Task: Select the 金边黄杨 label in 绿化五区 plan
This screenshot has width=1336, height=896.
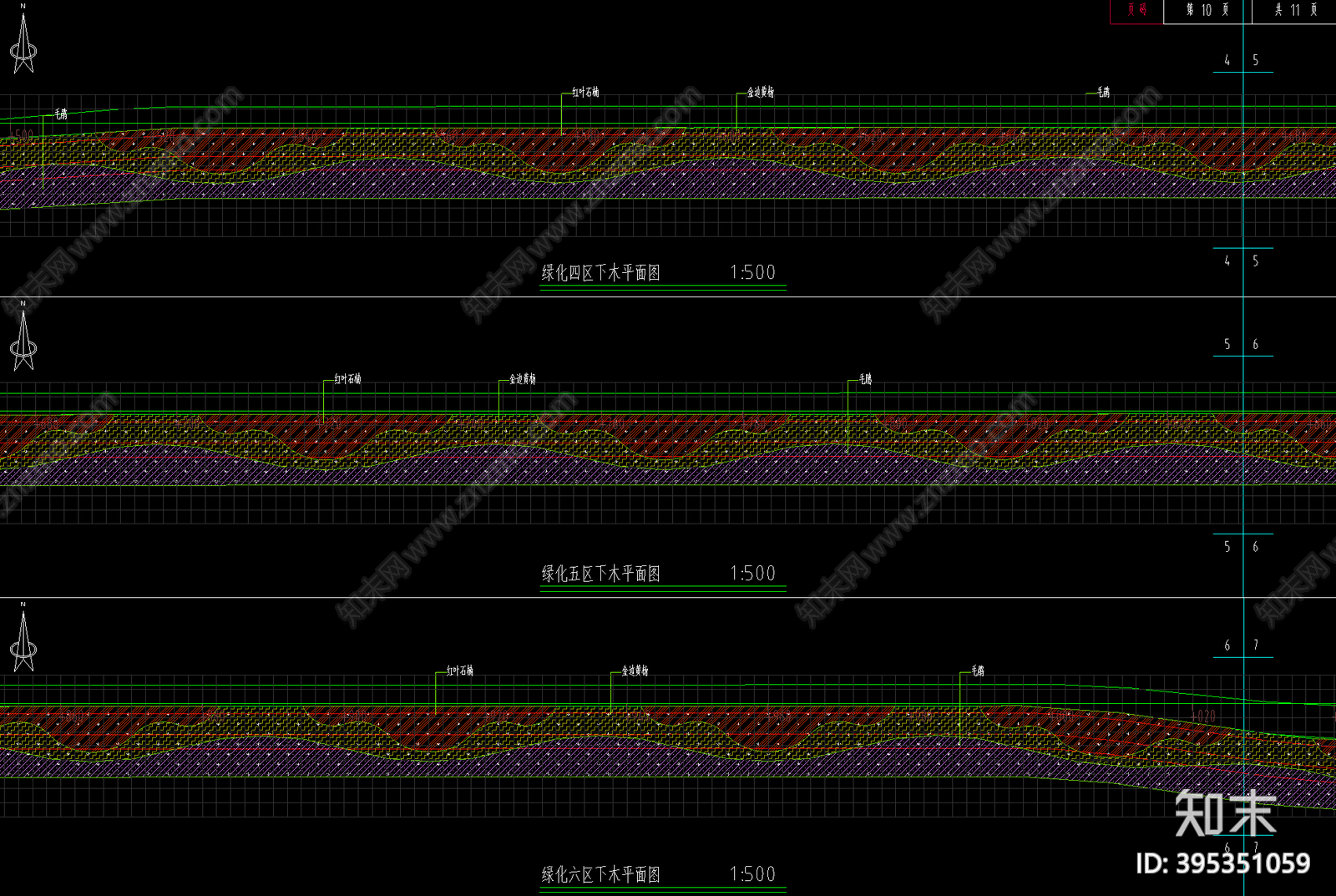Action: point(523,379)
